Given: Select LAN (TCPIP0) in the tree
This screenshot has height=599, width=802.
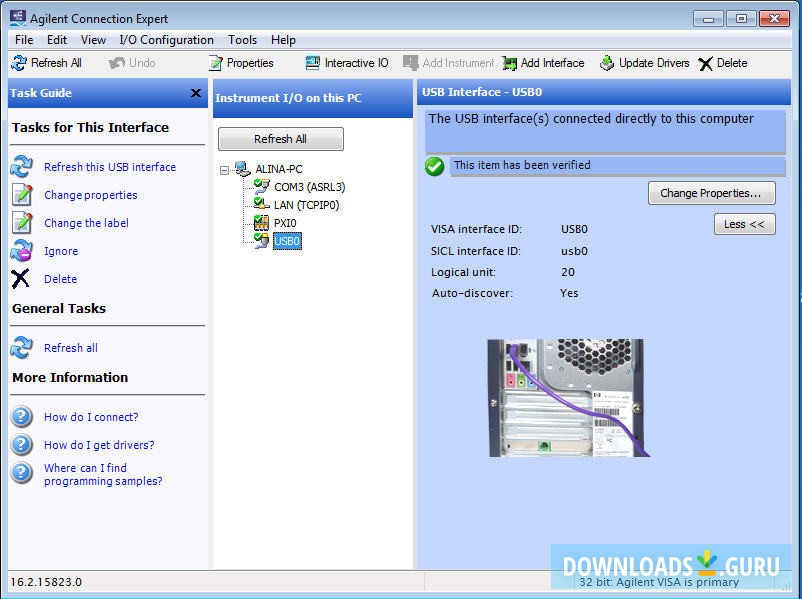Looking at the screenshot, I should click(x=306, y=205).
